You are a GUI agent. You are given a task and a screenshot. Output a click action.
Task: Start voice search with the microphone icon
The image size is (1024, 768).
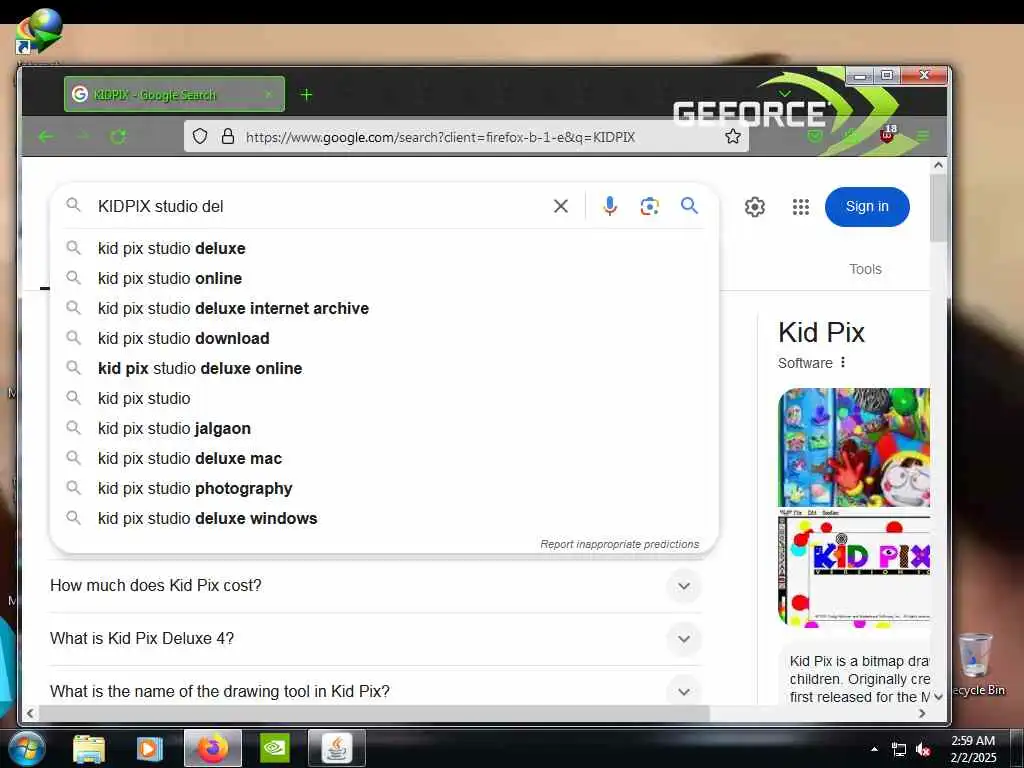click(610, 206)
